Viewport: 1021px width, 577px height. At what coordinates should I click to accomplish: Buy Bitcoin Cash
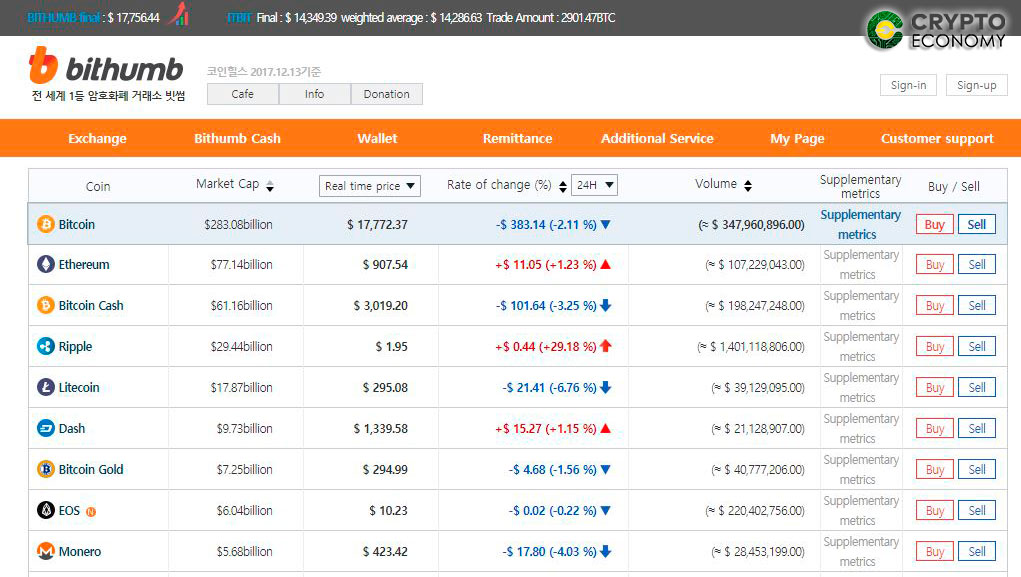[x=934, y=305]
